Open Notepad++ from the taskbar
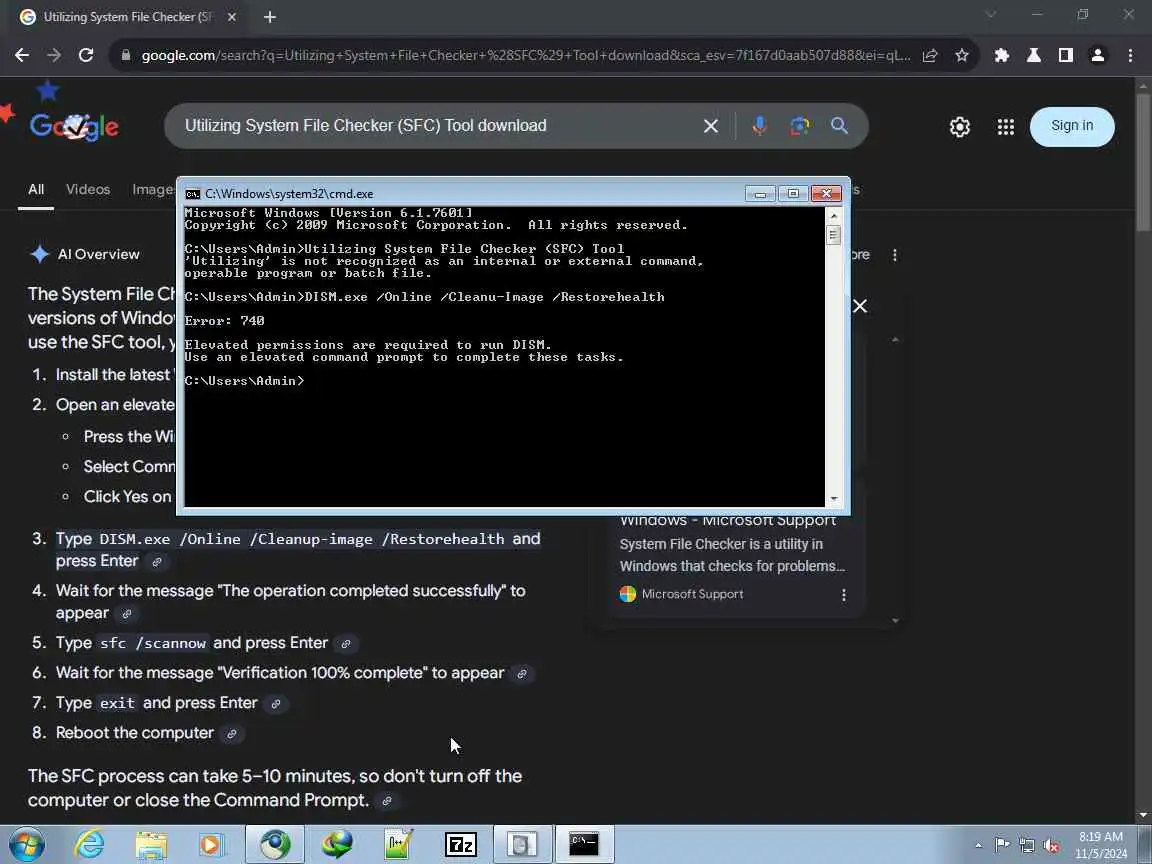This screenshot has width=1152, height=864. [x=399, y=844]
